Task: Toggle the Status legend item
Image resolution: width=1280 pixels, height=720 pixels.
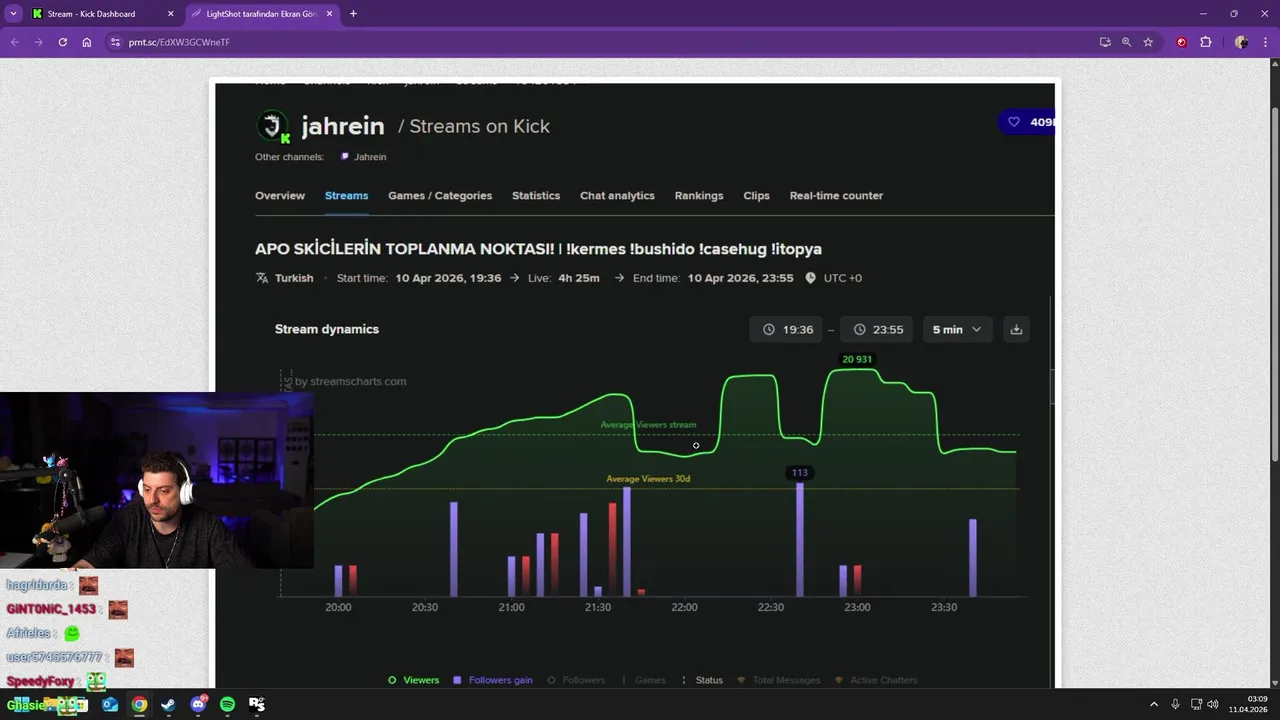Action: pyautogui.click(x=702, y=680)
